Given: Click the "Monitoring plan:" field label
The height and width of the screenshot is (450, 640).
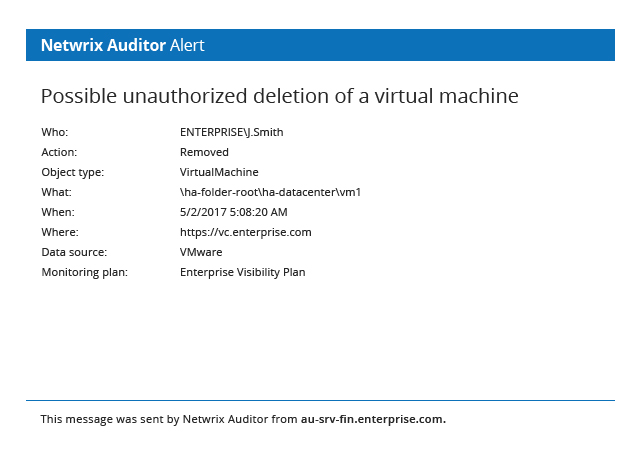Looking at the screenshot, I should [x=84, y=272].
